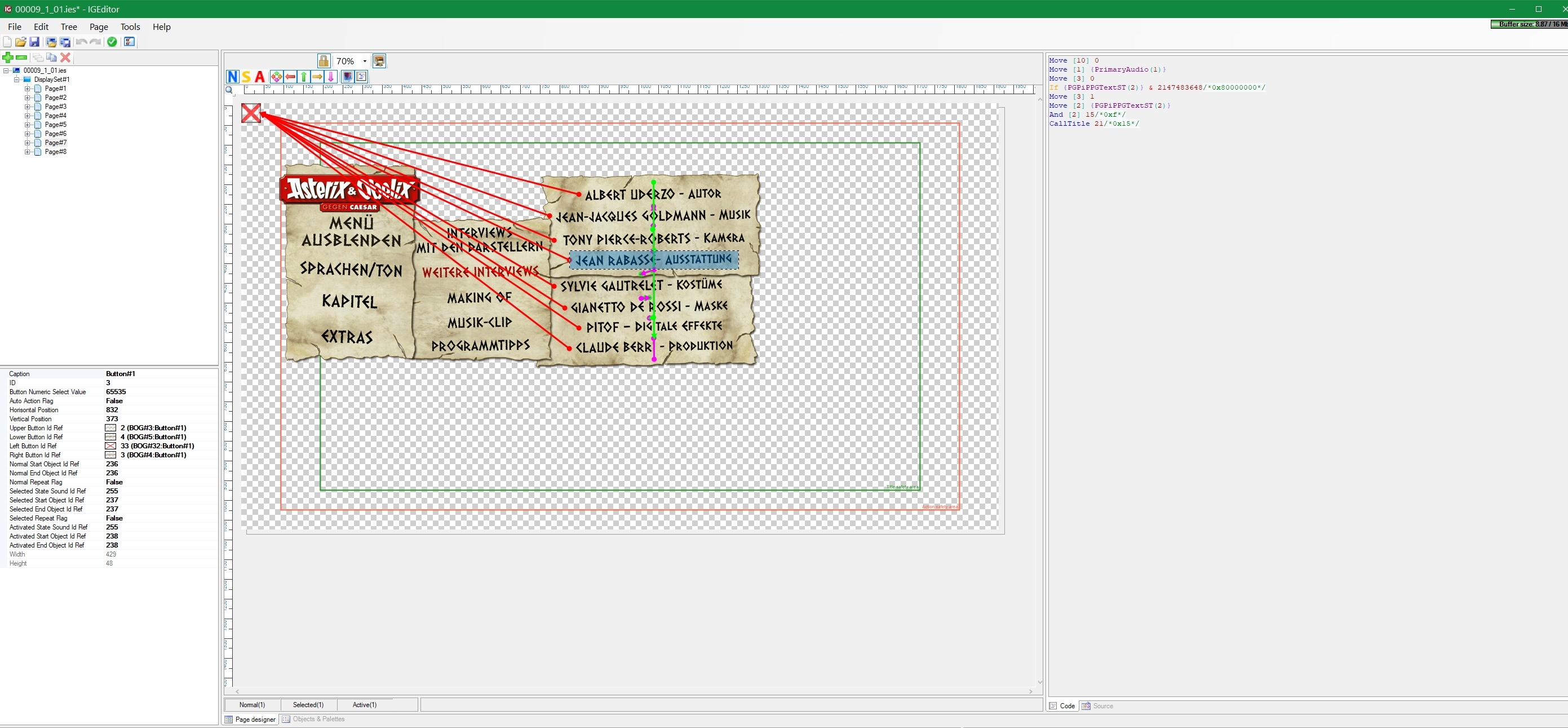Toggle right navigation yellow arrow
1568x728 pixels.
click(317, 77)
